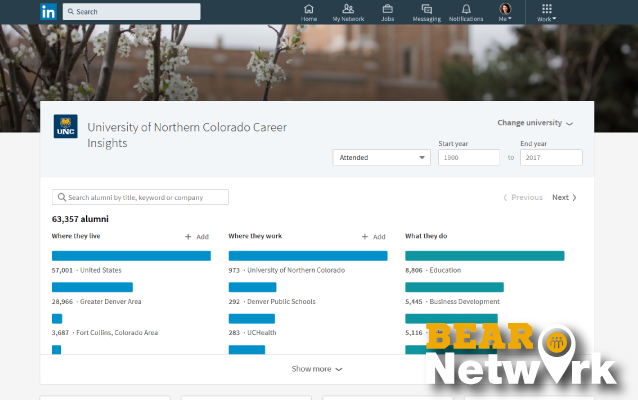Click the UNC university logo
Image resolution: width=638 pixels, height=400 pixels.
65,127
